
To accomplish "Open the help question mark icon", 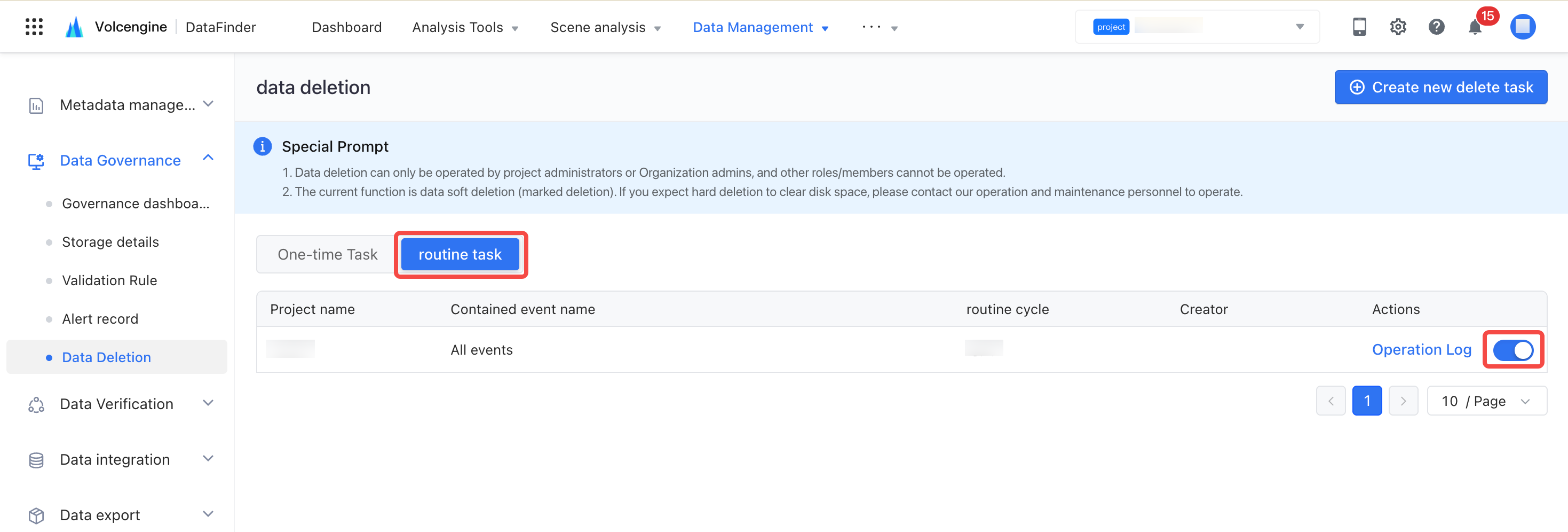I will tap(1436, 27).
